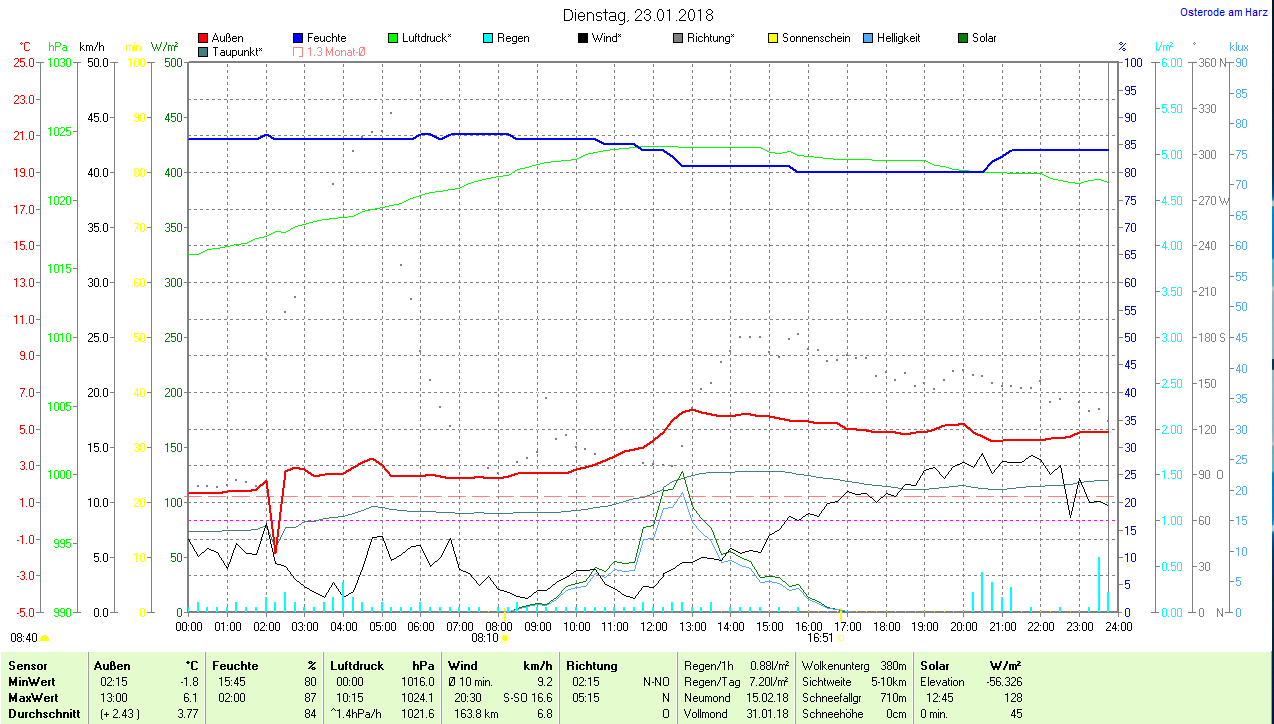Screen dimensions: 1274x724
Task: Click the black Wind legend square
Action: pyautogui.click(x=584, y=38)
